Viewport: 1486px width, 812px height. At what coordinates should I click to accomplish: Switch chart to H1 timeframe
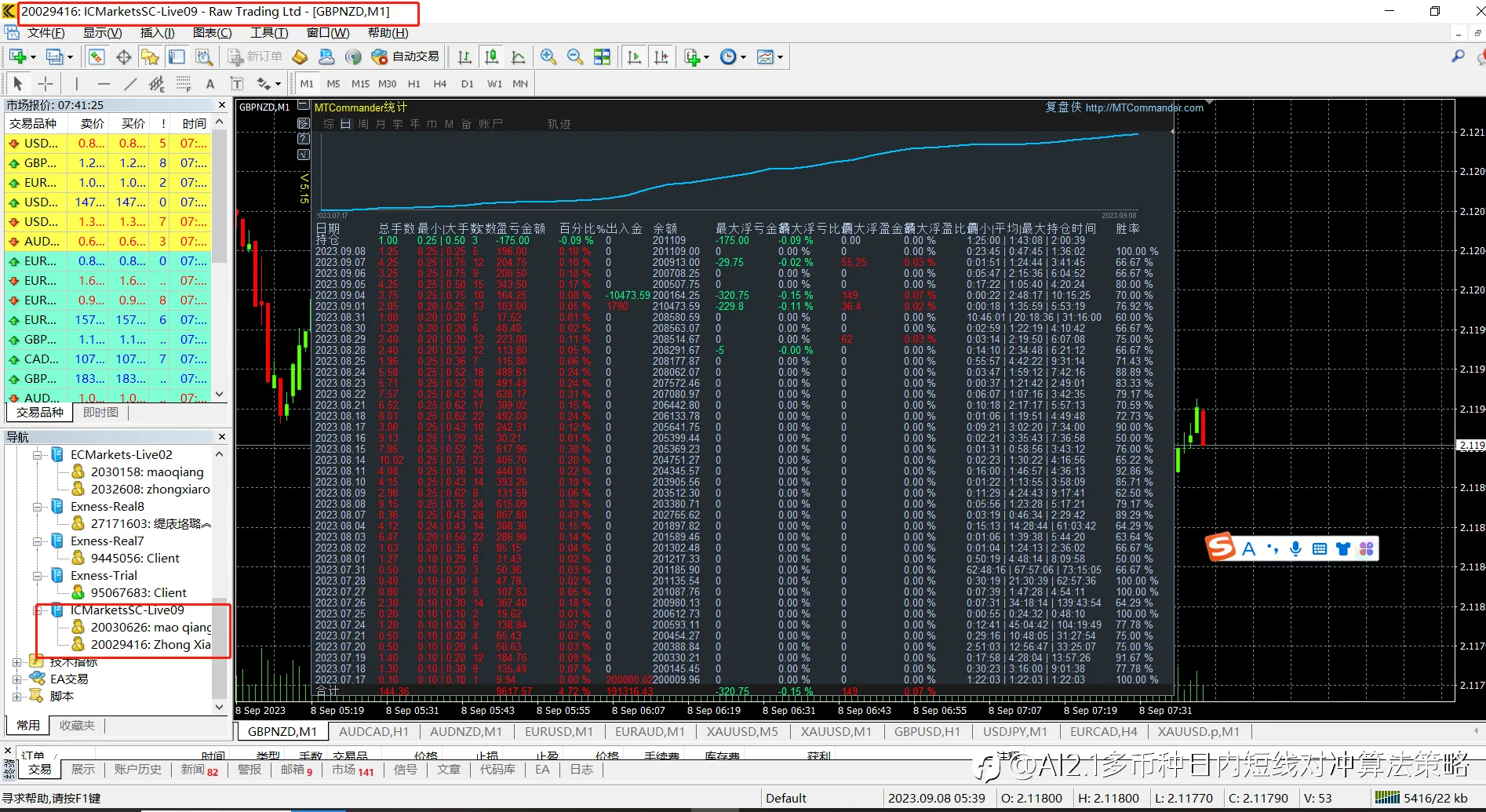(414, 83)
